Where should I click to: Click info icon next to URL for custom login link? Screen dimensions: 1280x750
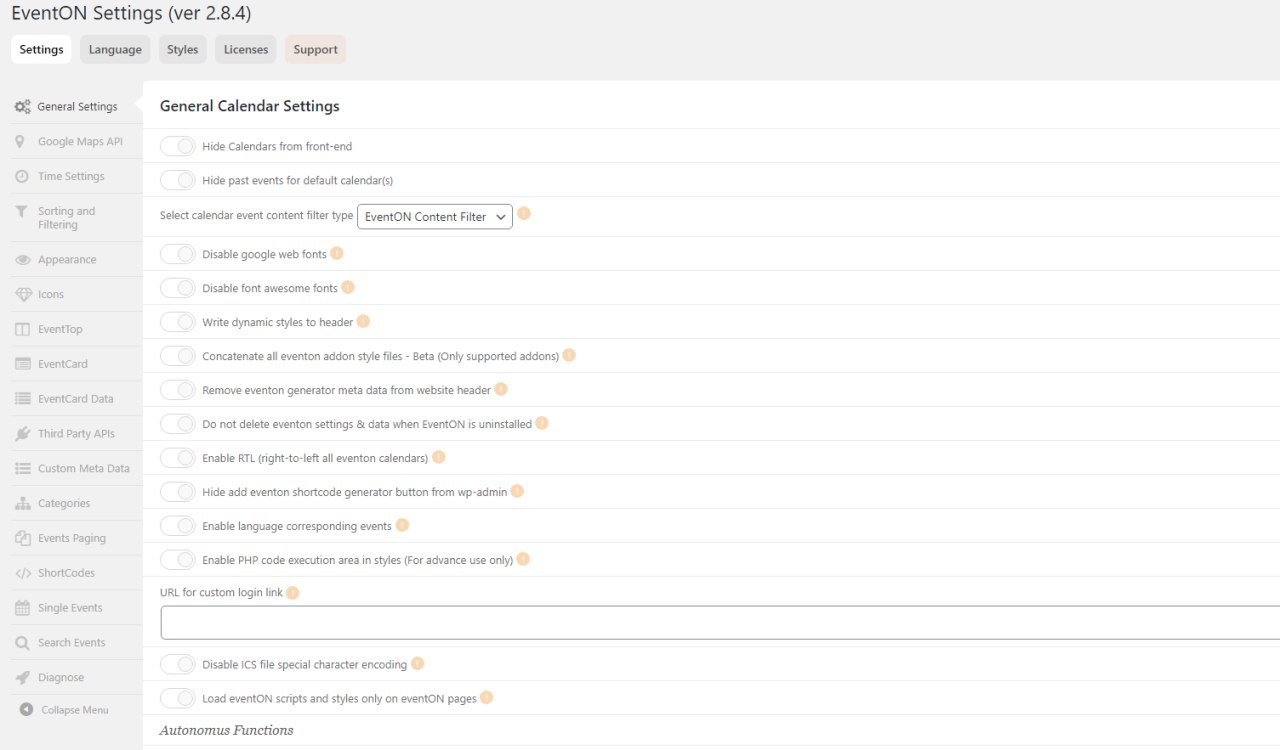293,592
